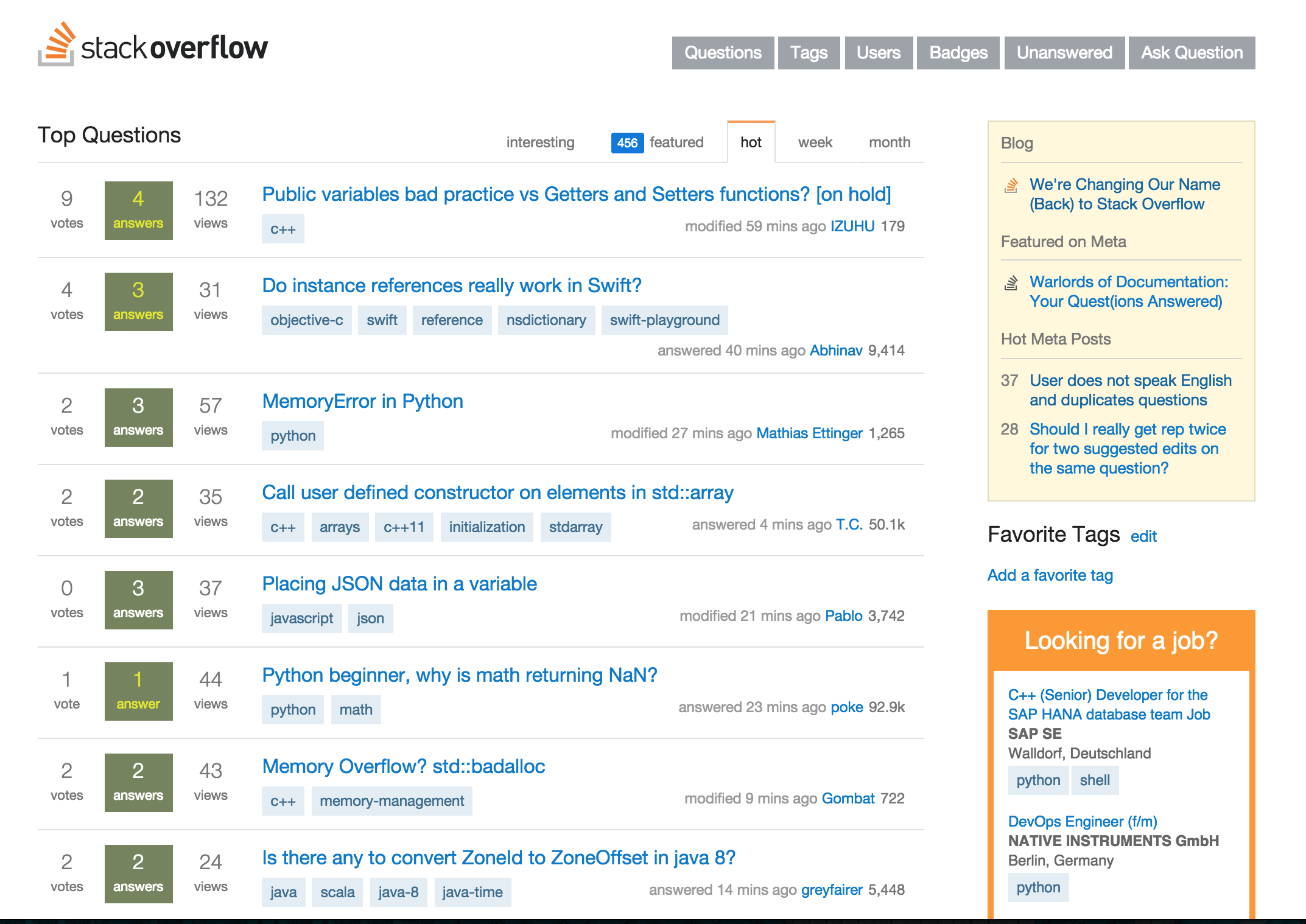
Task: Click the swift-playground tag
Action: (664, 320)
